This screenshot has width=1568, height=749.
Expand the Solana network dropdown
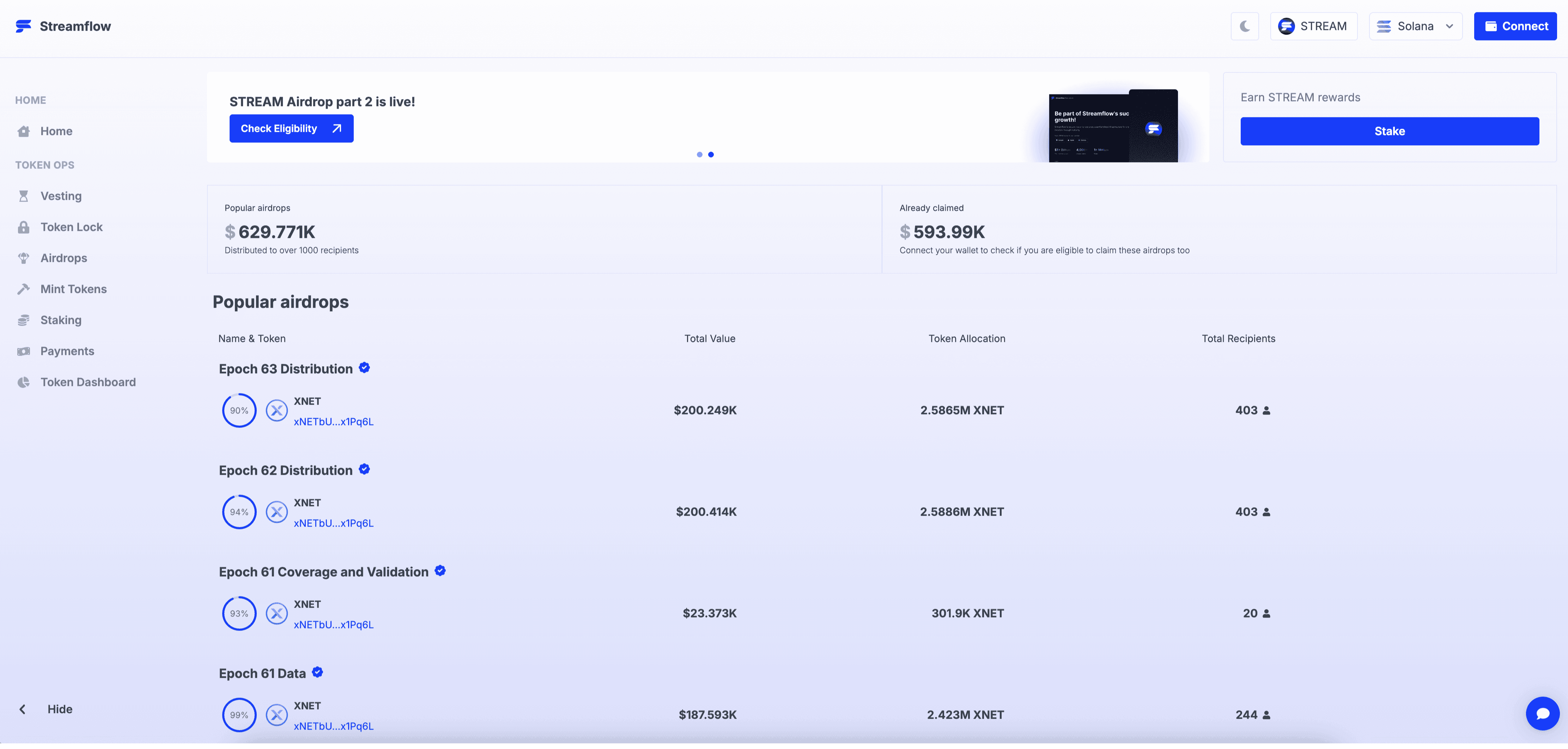click(1416, 26)
